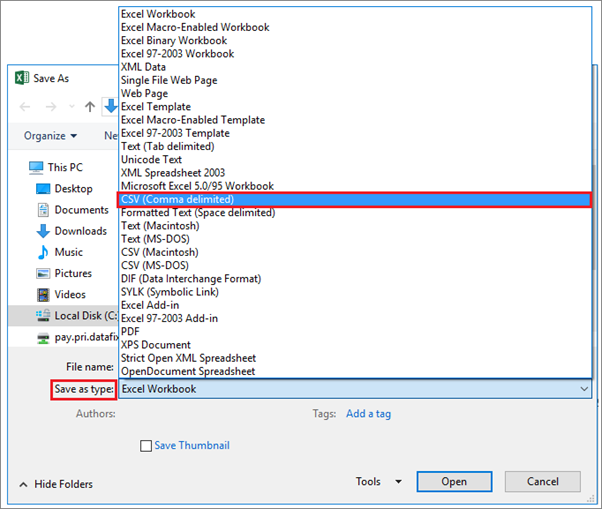Select the Downloads folder icon
This screenshot has width=602, height=509.
pyautogui.click(x=43, y=231)
